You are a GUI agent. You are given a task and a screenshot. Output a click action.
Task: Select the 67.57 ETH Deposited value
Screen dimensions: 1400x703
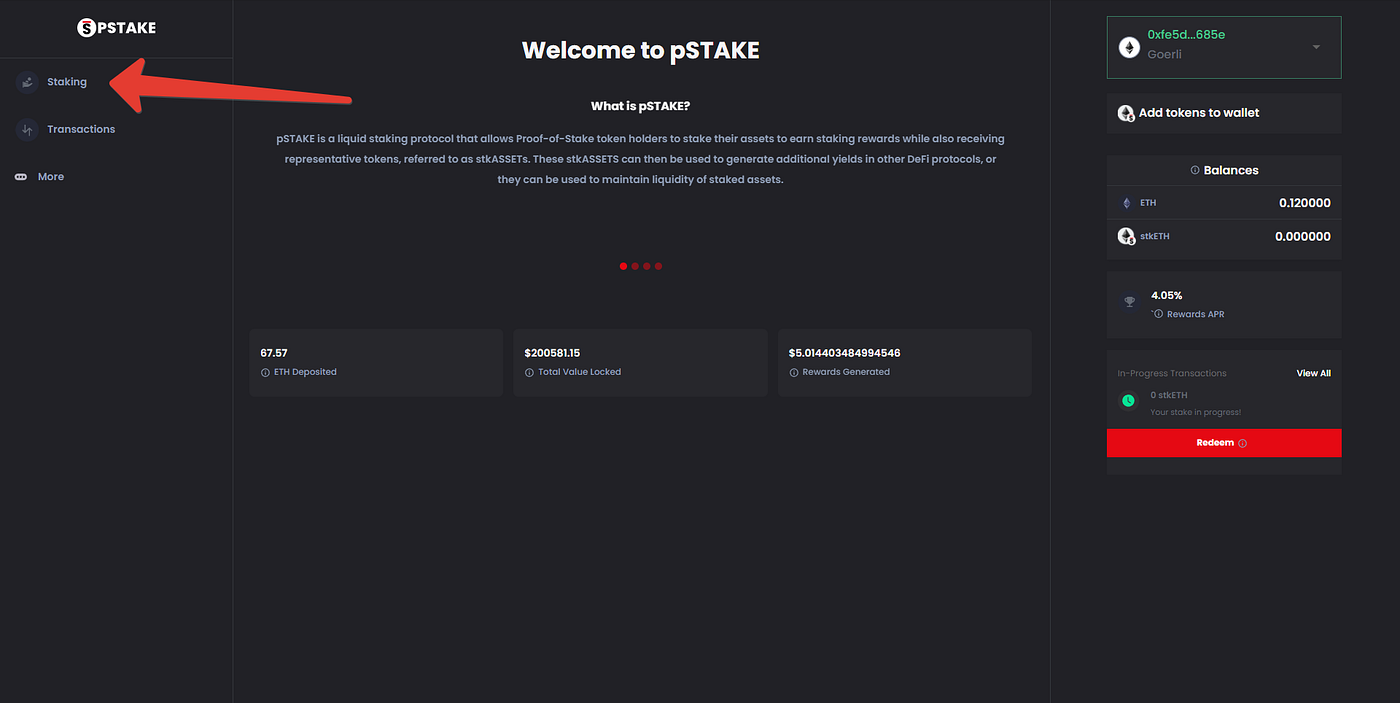[274, 353]
